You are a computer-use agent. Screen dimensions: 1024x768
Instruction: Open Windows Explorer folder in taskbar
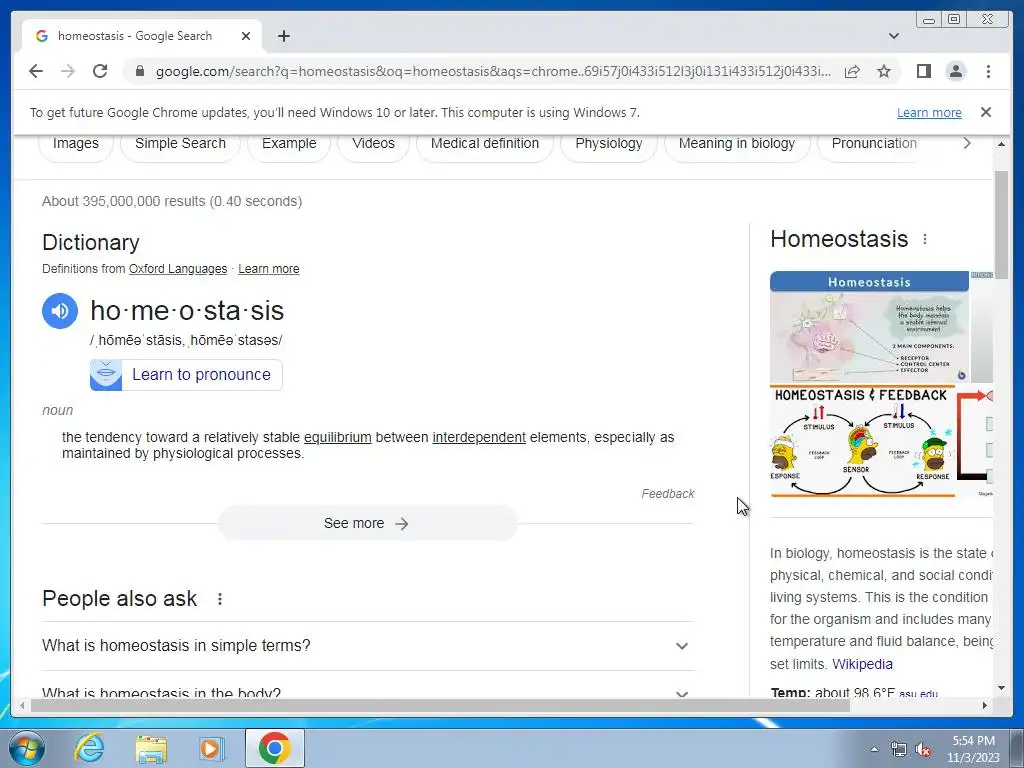[x=151, y=748]
